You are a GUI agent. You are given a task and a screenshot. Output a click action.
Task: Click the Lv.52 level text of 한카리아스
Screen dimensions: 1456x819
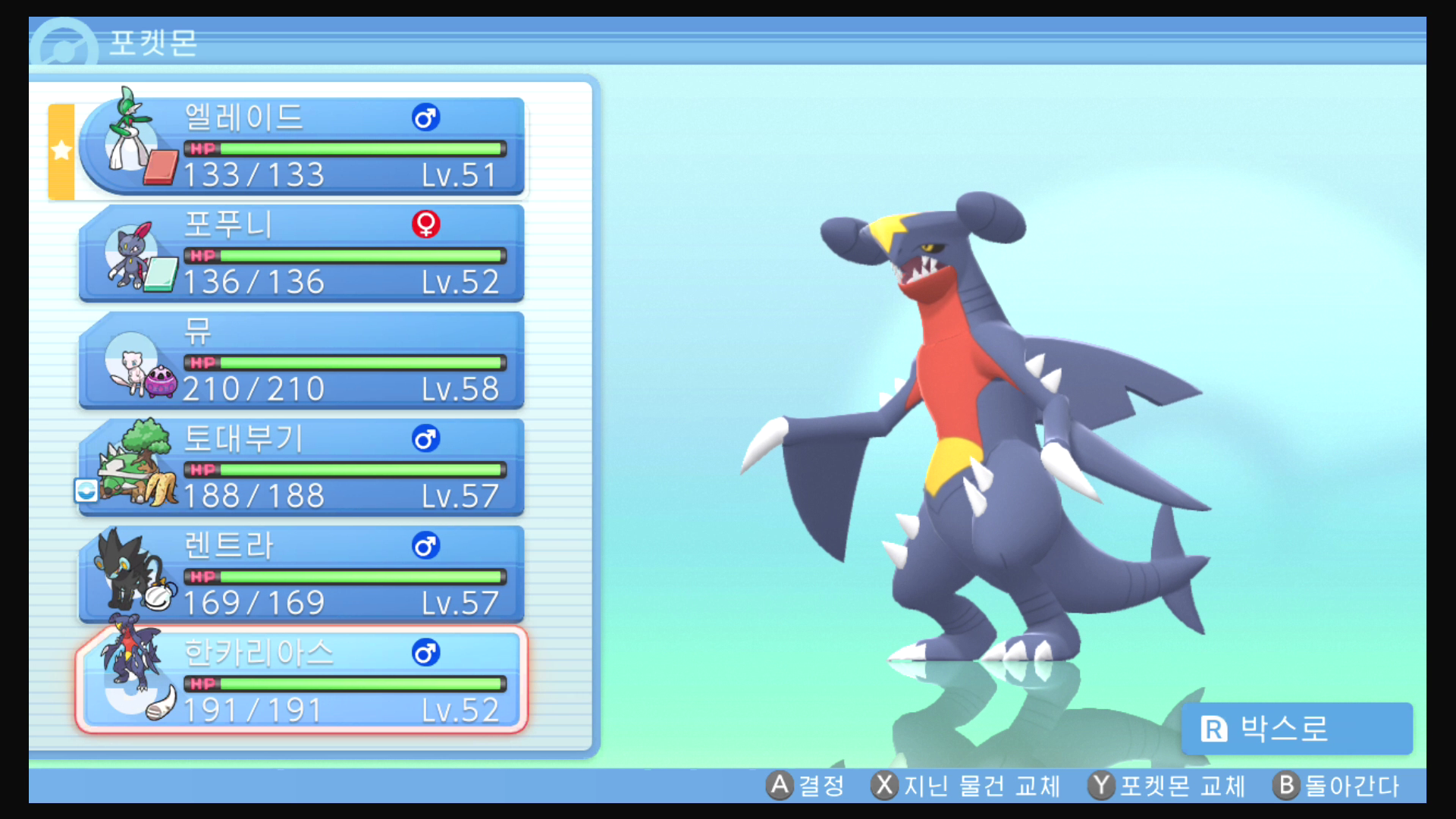(460, 710)
